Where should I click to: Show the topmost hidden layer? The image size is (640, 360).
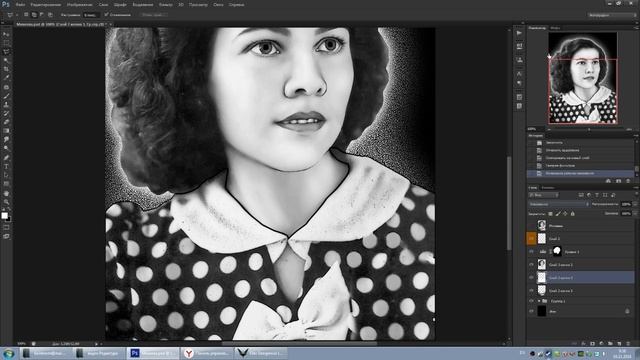[x=531, y=225]
